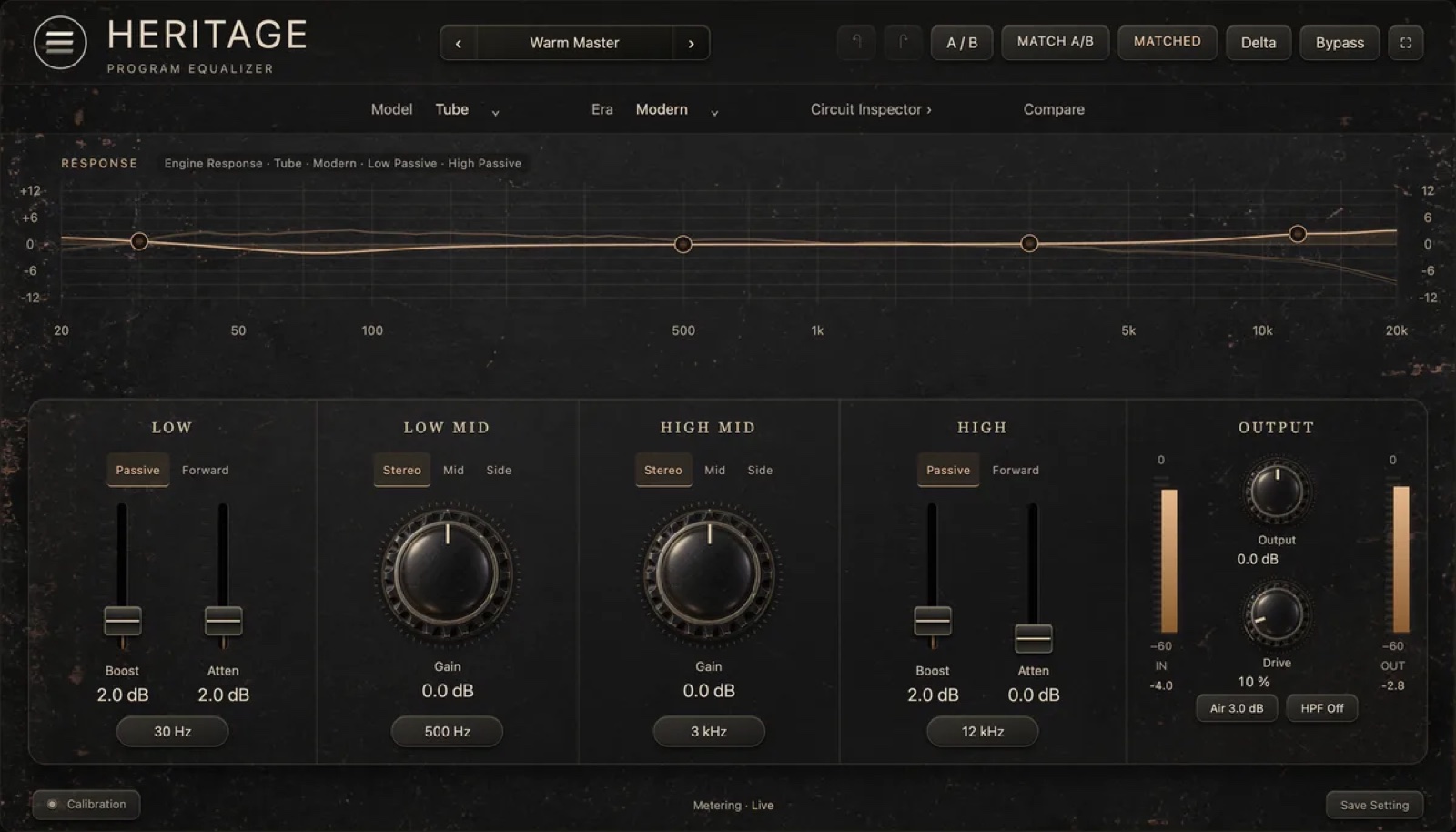The height and width of the screenshot is (832, 1456).
Task: Open the Era Modern dropdown
Action: 677,109
